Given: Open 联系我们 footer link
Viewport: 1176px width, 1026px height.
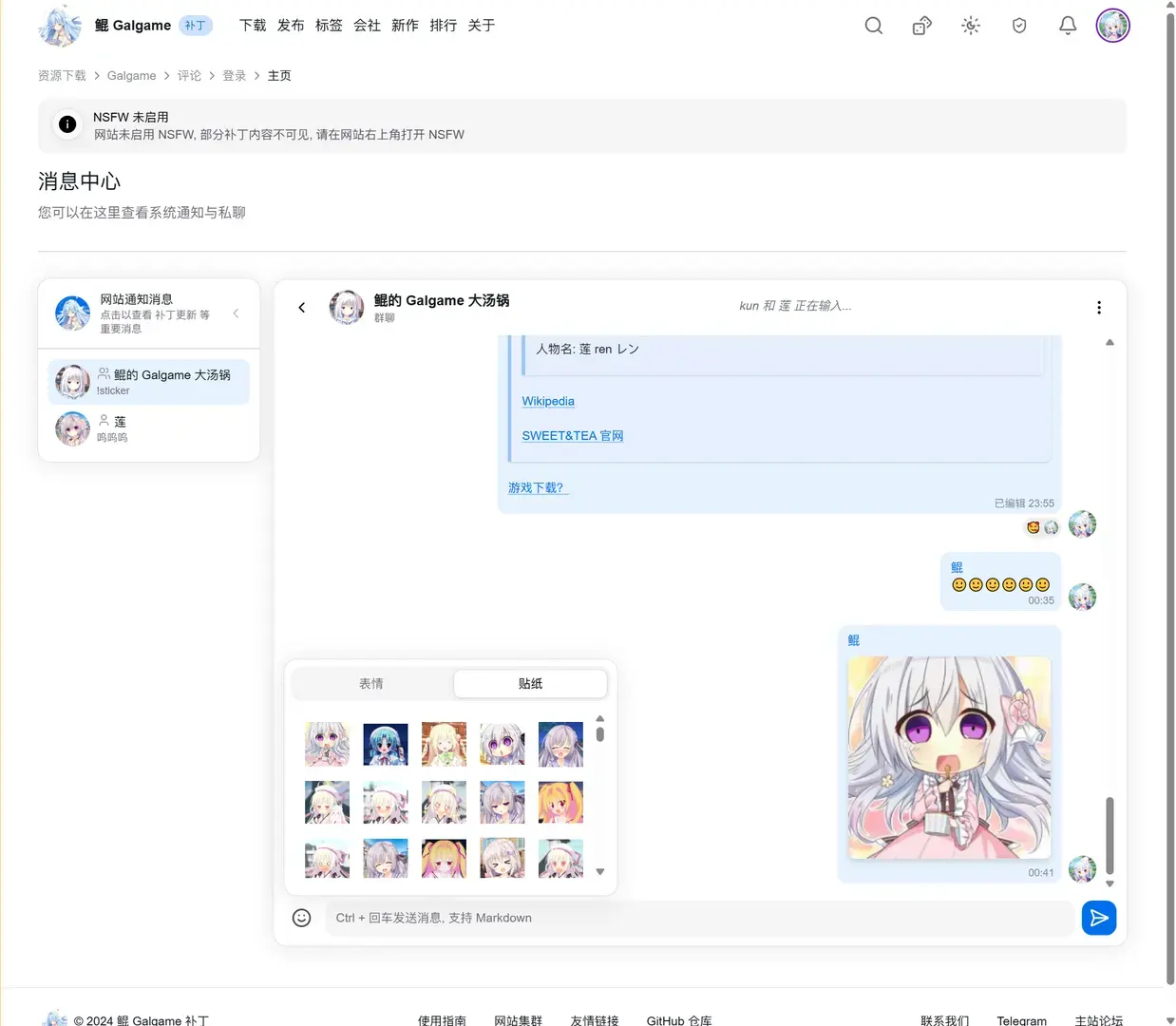Looking at the screenshot, I should (x=944, y=1019).
